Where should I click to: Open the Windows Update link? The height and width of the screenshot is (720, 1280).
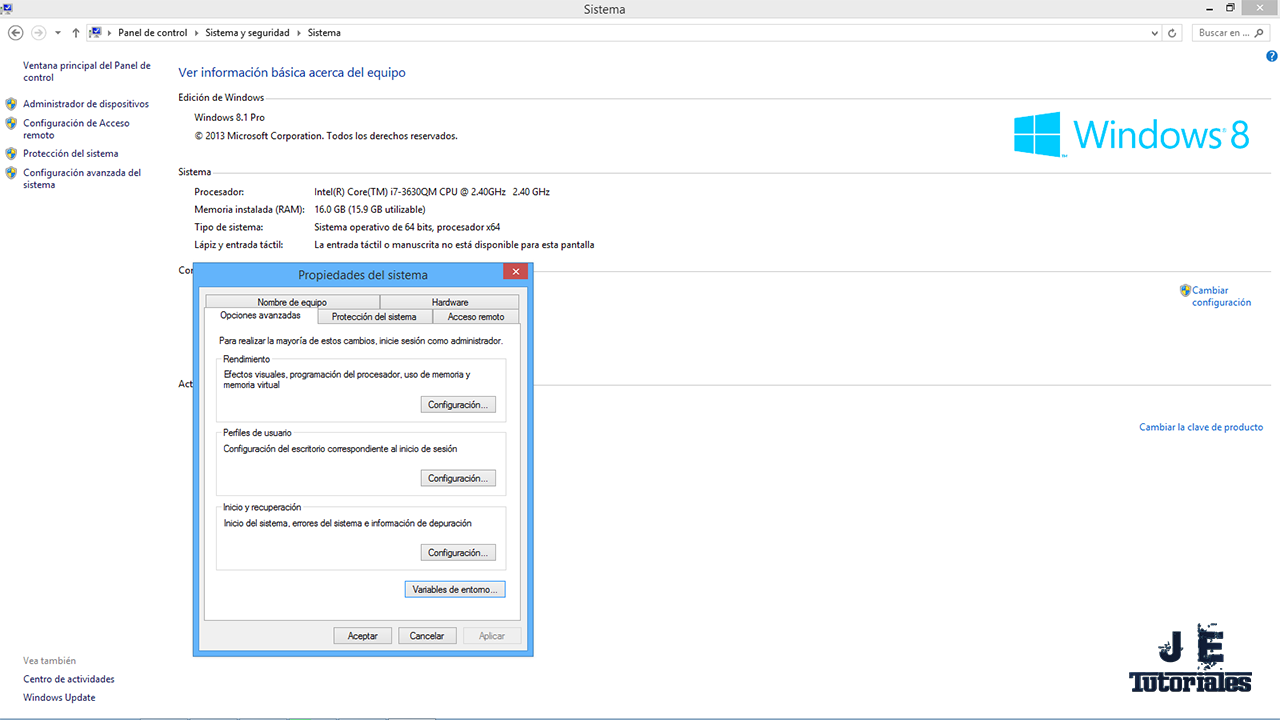59,698
